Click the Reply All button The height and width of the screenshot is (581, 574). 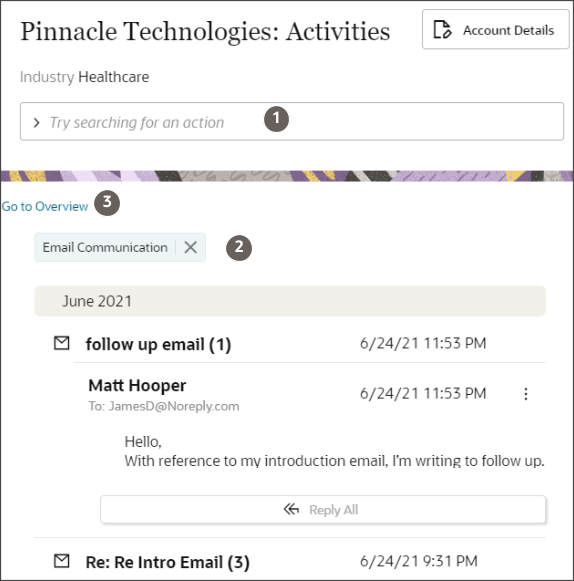point(323,509)
